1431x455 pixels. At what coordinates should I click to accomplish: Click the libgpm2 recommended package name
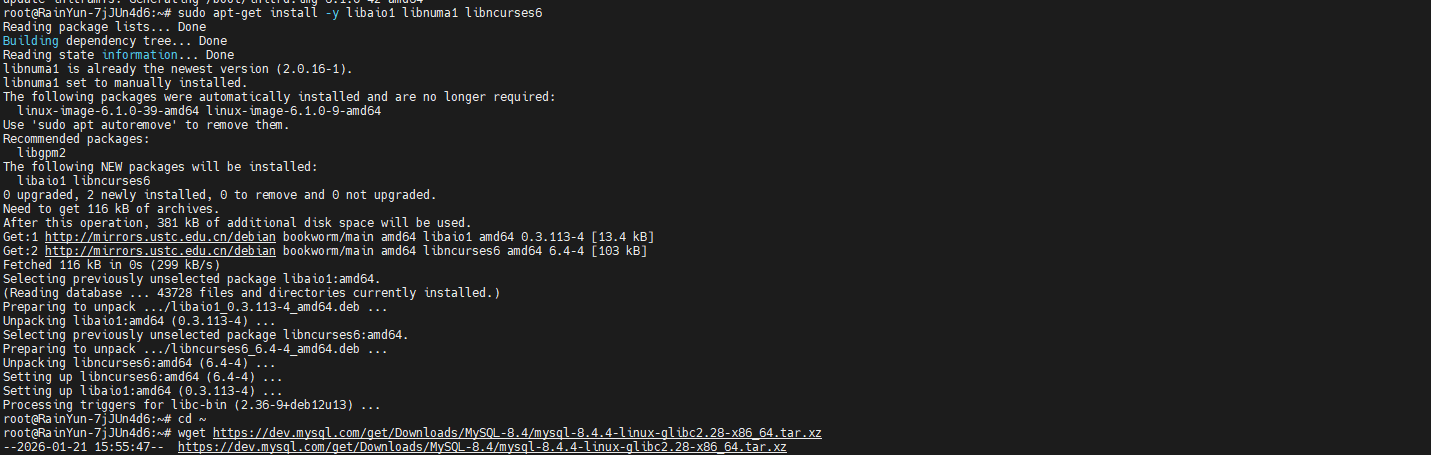42,152
